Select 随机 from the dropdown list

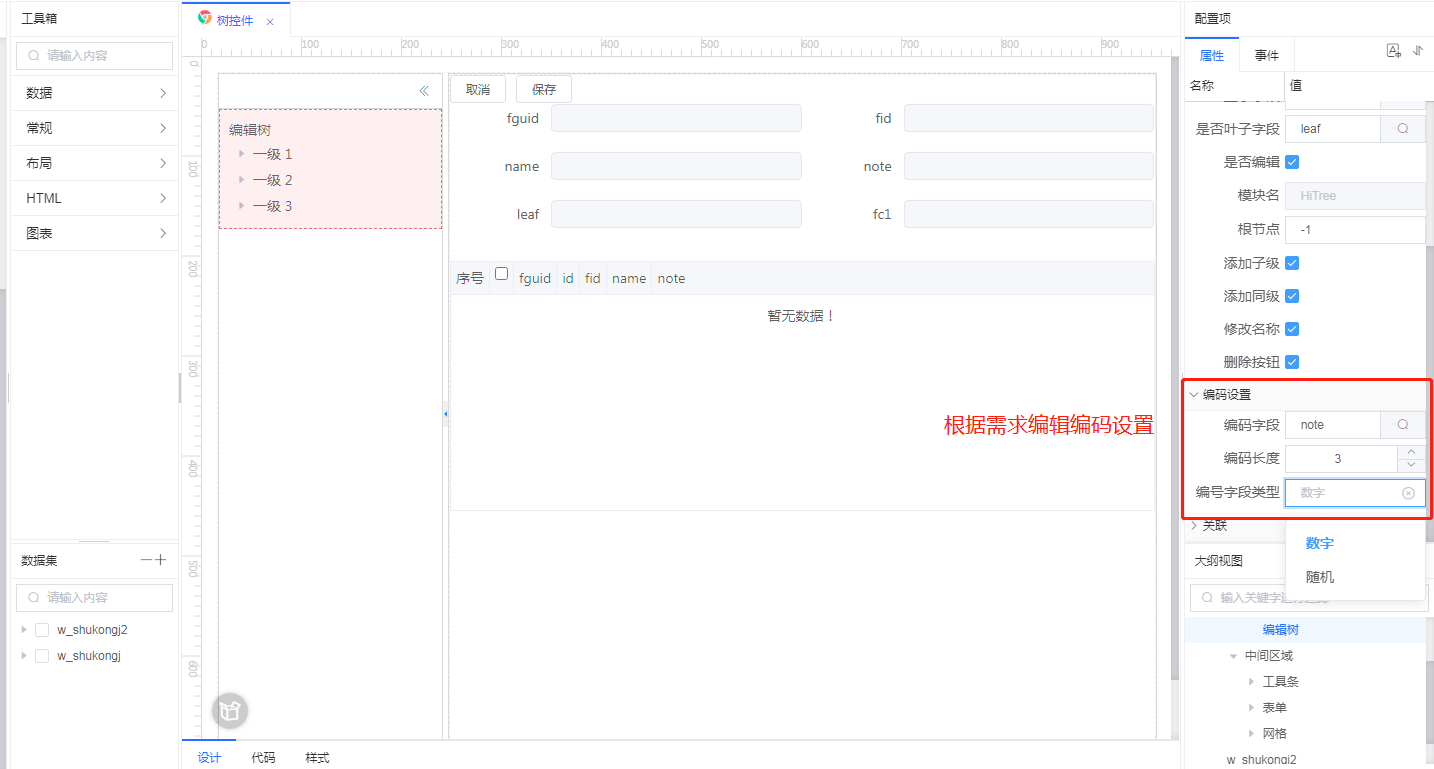coord(1320,577)
